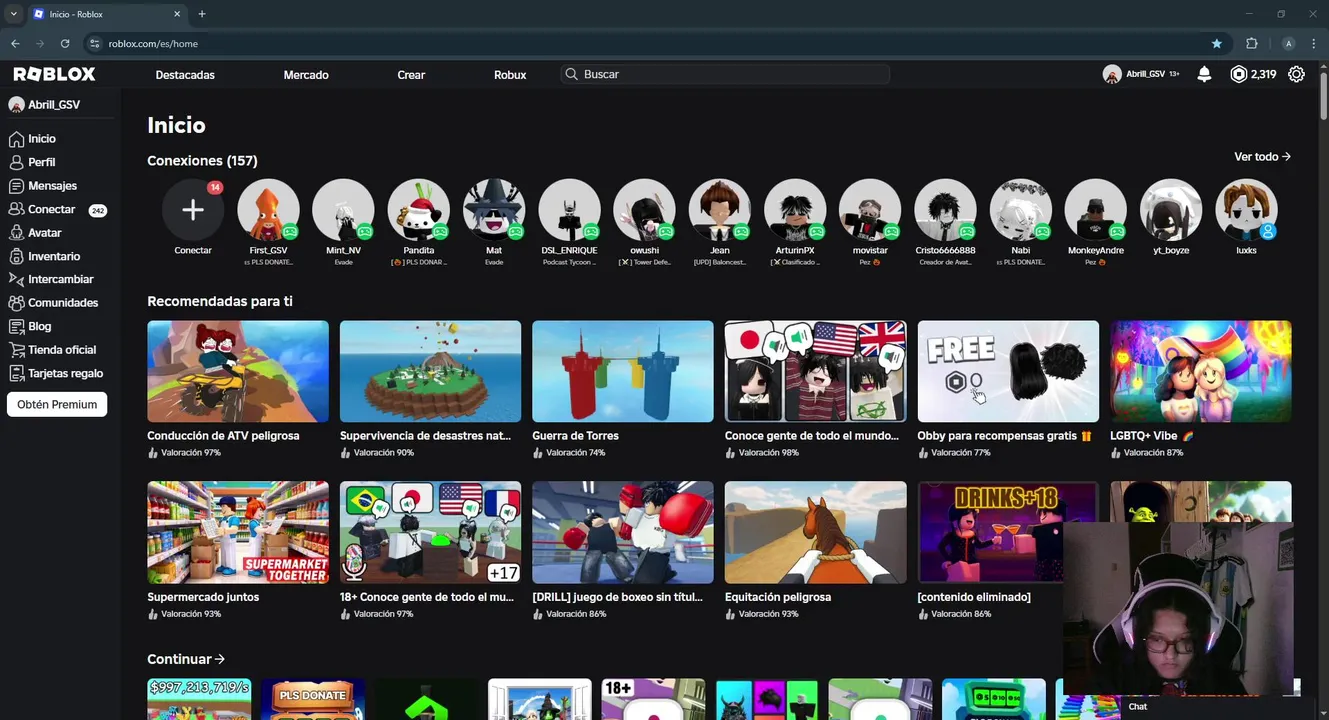Click the Inicio home icon in sidebar

pyautogui.click(x=16, y=139)
